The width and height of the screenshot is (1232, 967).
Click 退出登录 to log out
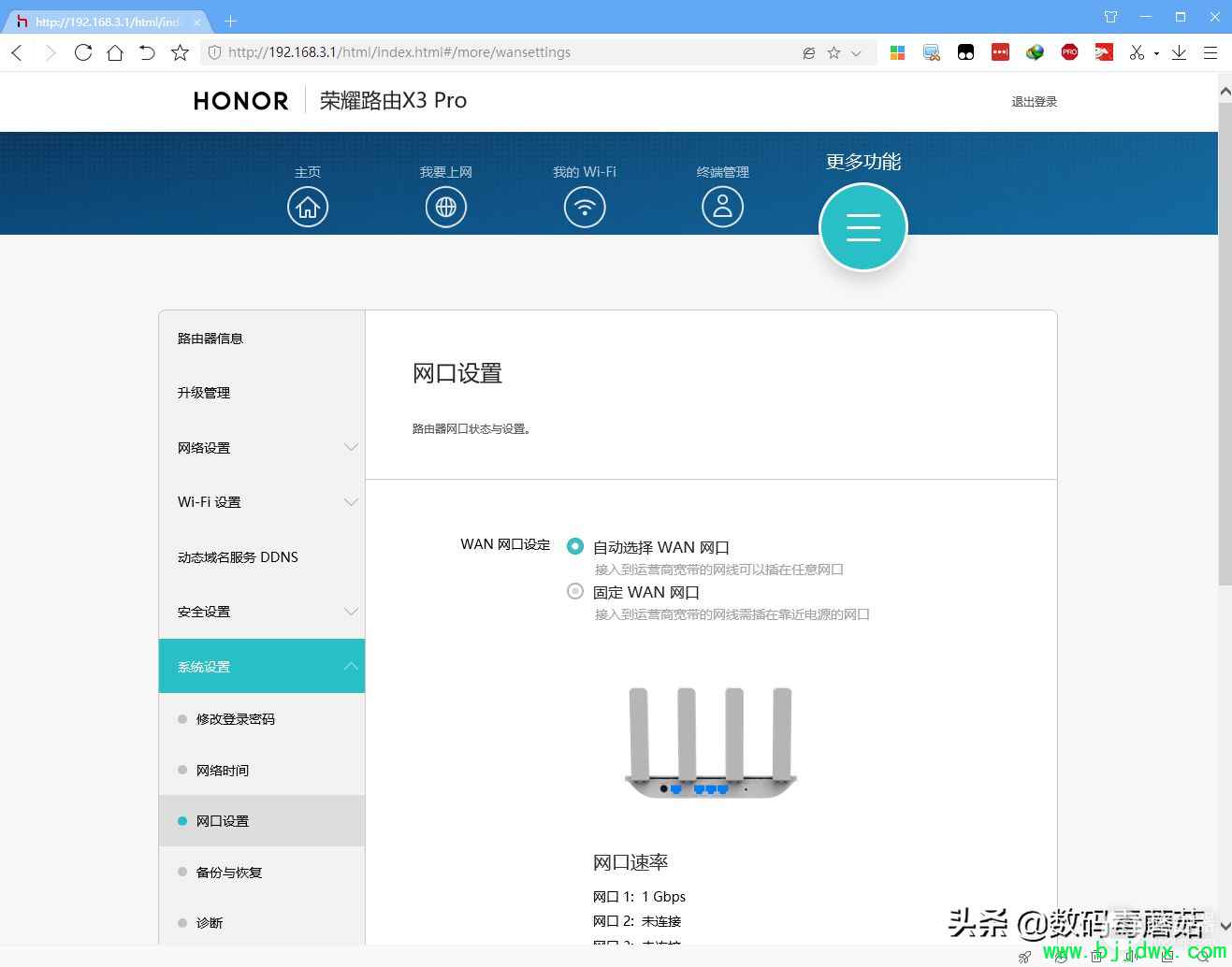(x=1034, y=102)
